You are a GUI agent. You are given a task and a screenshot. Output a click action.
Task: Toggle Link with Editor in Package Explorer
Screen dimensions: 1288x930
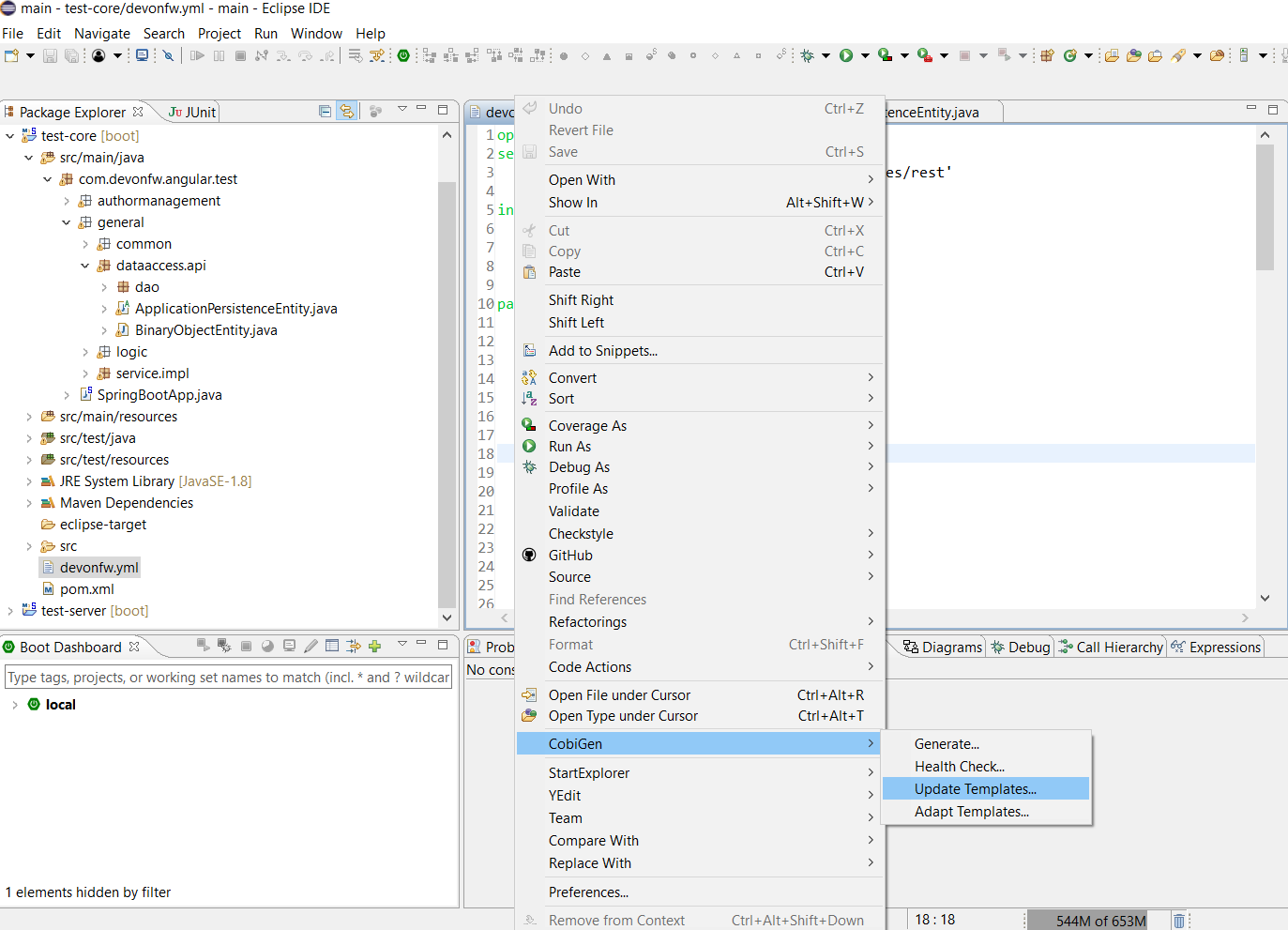[347, 112]
